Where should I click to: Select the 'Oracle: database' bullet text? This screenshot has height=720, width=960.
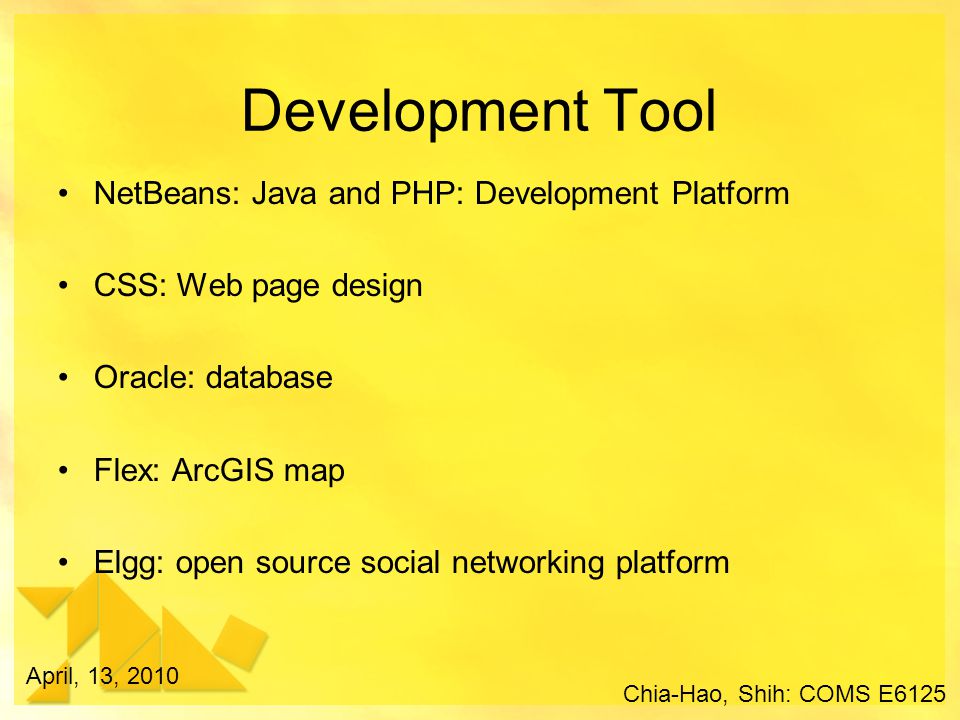pos(213,377)
